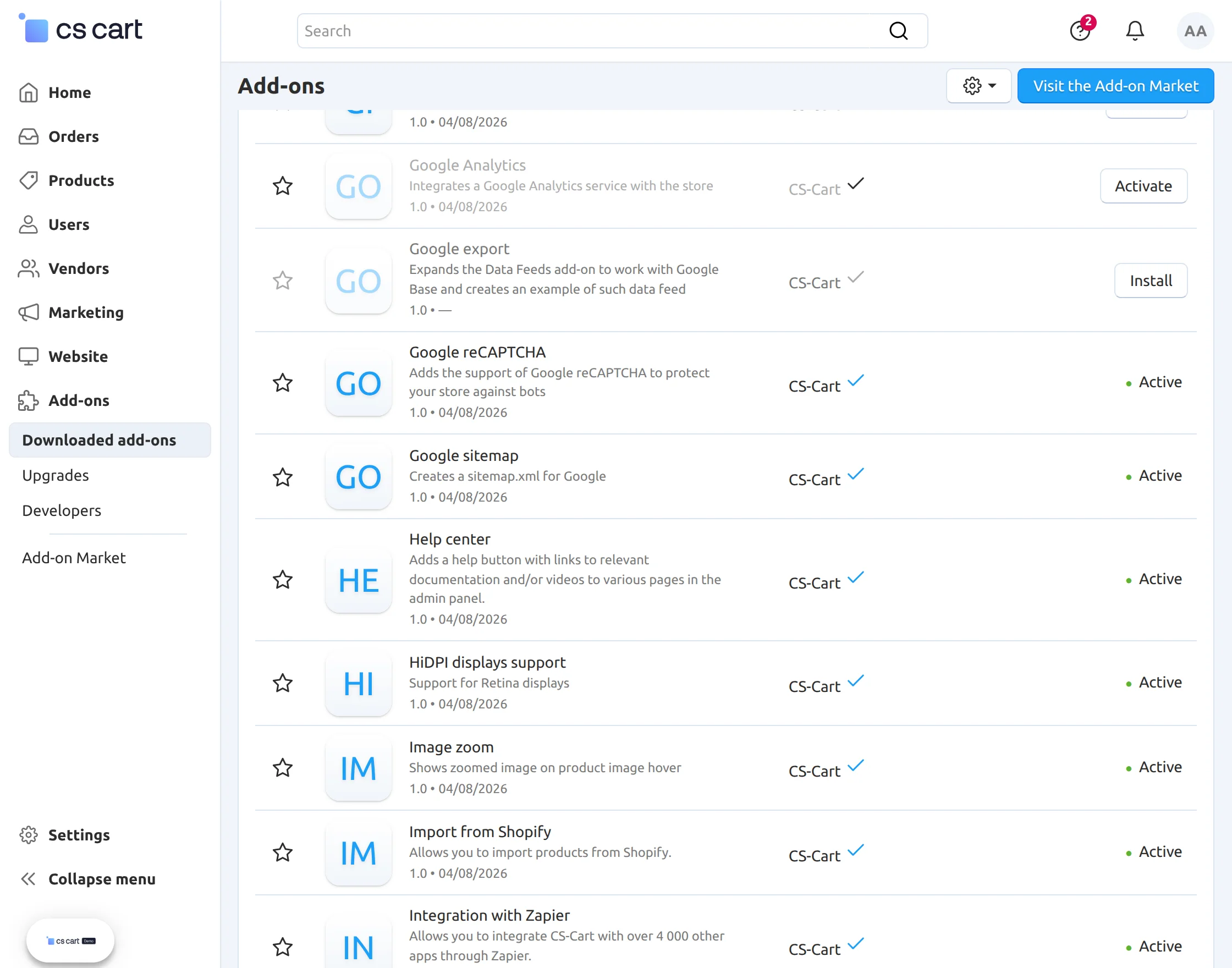Mark Help center as favorite
Screen dimensions: 1232x968
[283, 580]
